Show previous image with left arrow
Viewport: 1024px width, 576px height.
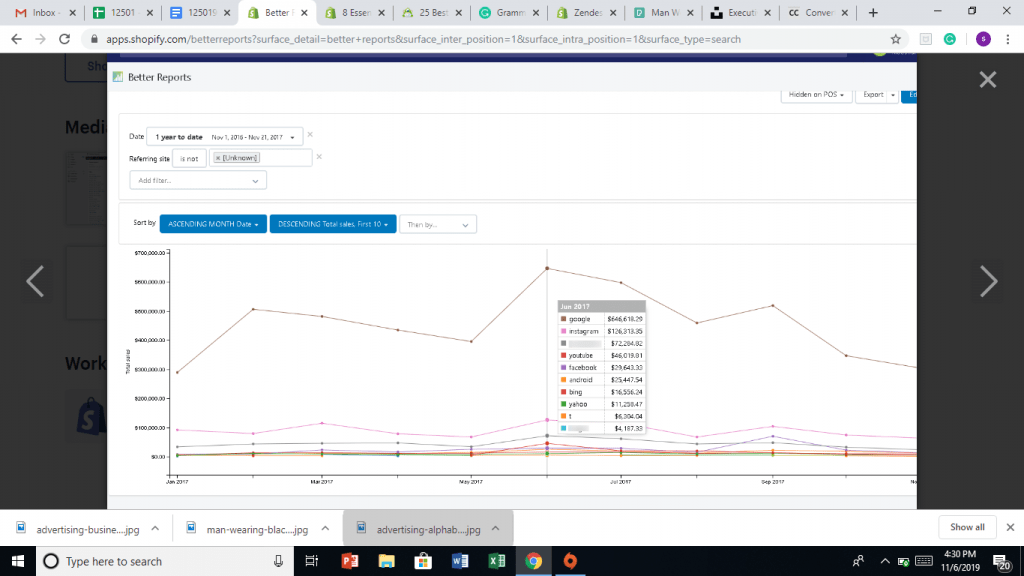click(35, 281)
